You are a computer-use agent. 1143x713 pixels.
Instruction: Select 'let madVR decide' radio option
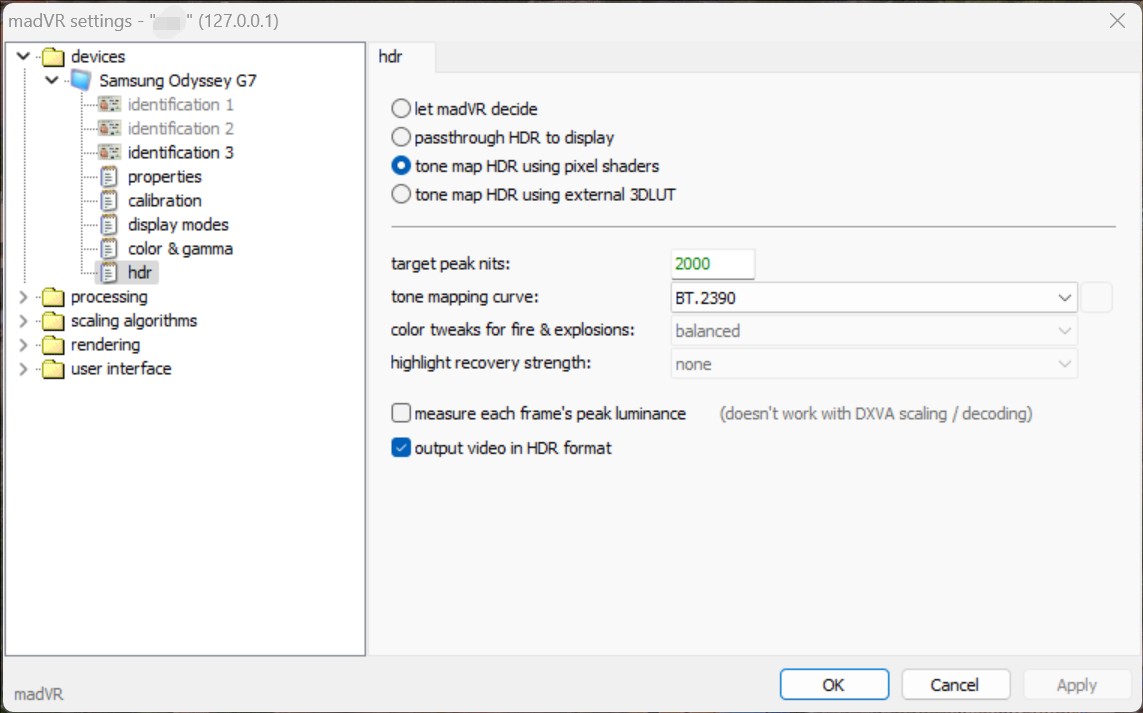coord(401,109)
